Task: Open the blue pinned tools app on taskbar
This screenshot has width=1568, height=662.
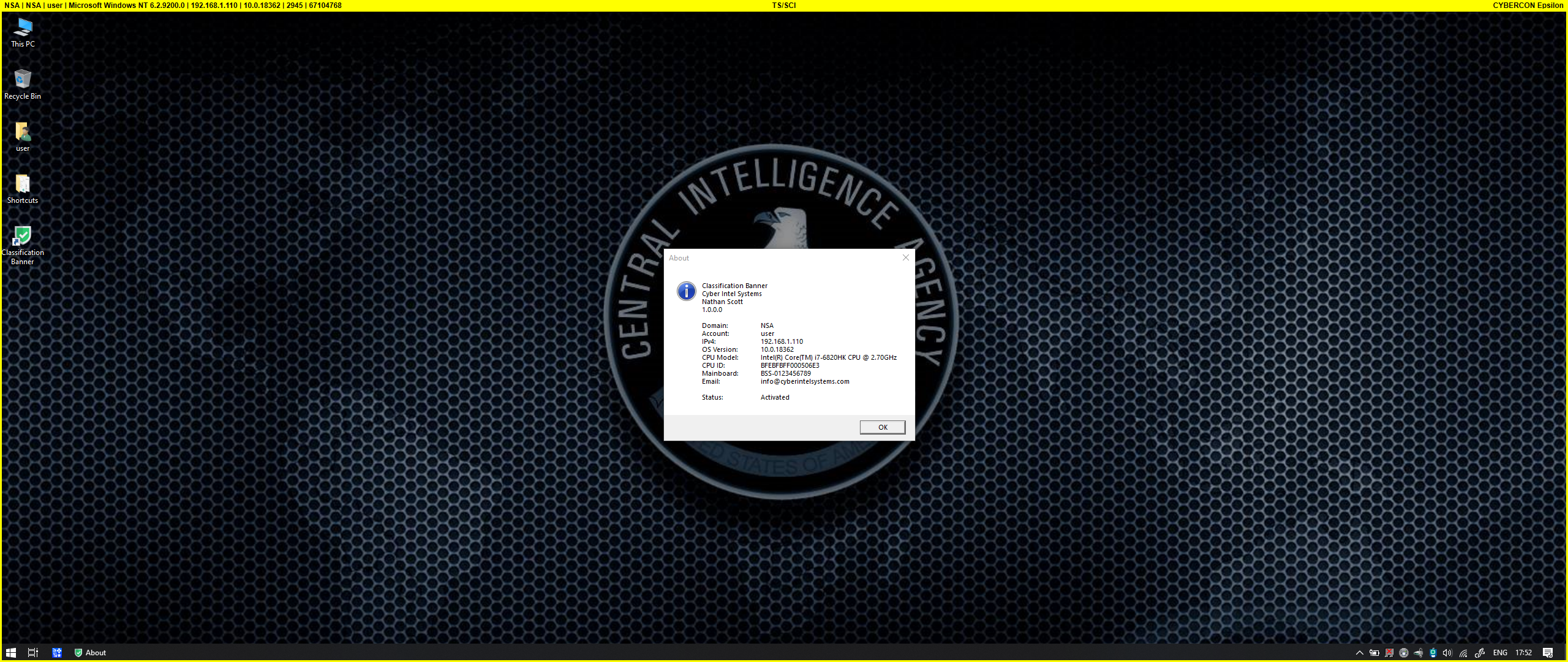Action: pos(57,653)
